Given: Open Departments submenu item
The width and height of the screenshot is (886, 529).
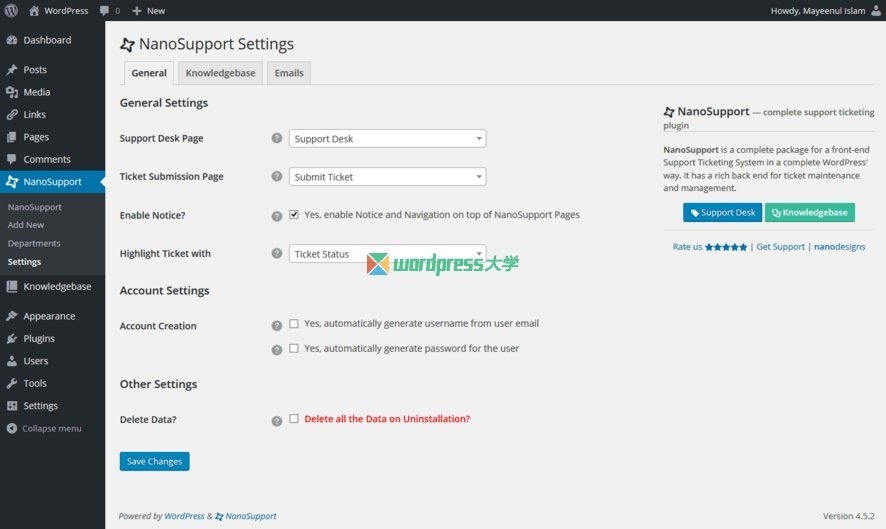Looking at the screenshot, I should click(34, 243).
